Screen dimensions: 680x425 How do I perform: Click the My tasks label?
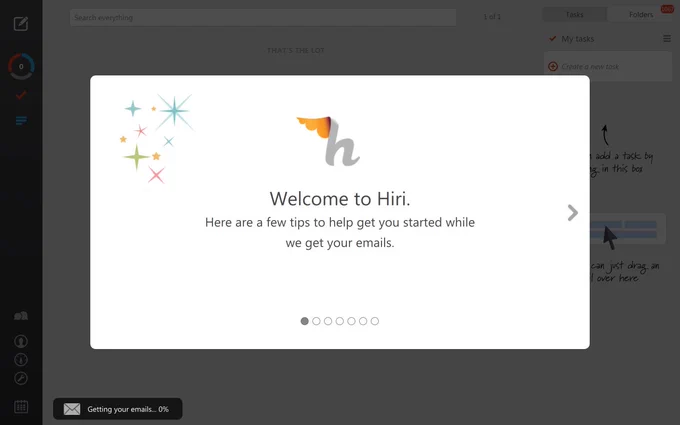tap(578, 39)
